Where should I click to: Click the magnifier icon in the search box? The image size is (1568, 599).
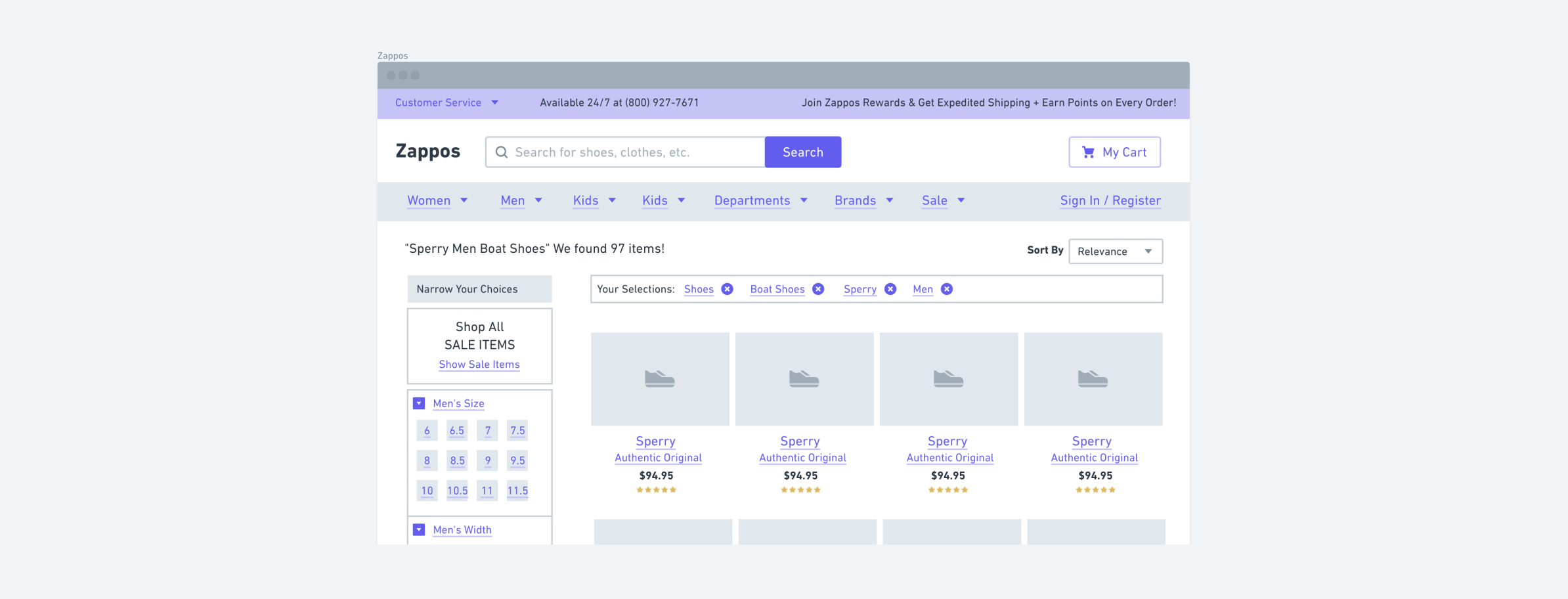coord(501,152)
